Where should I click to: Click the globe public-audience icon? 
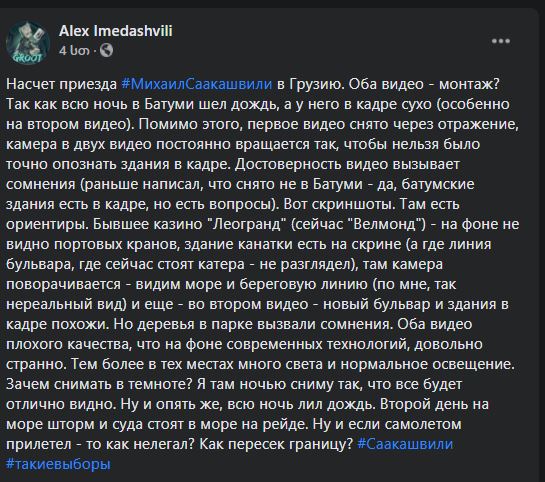coord(106,50)
